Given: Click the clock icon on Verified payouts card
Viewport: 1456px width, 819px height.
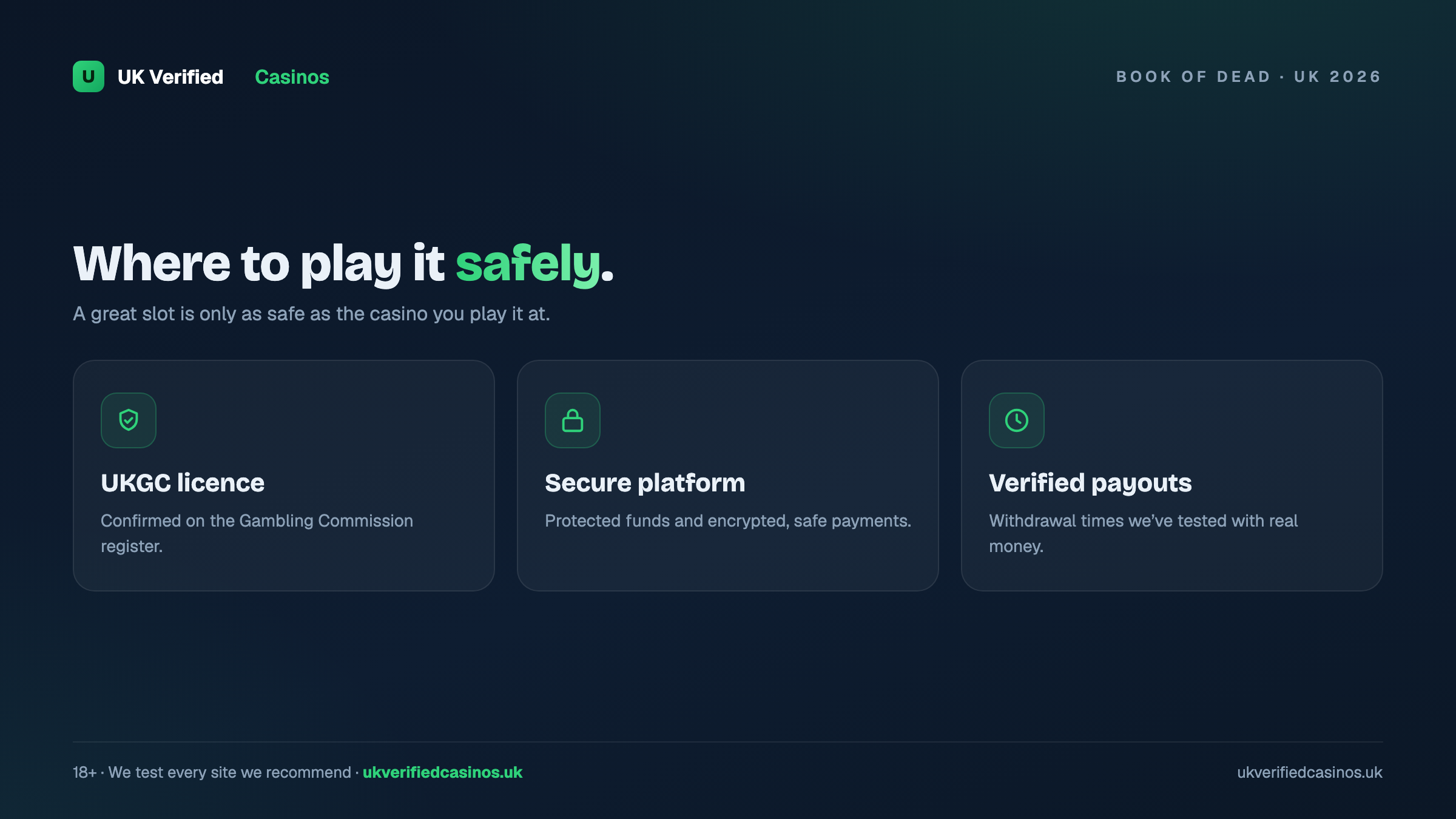Looking at the screenshot, I should pyautogui.click(x=1017, y=420).
